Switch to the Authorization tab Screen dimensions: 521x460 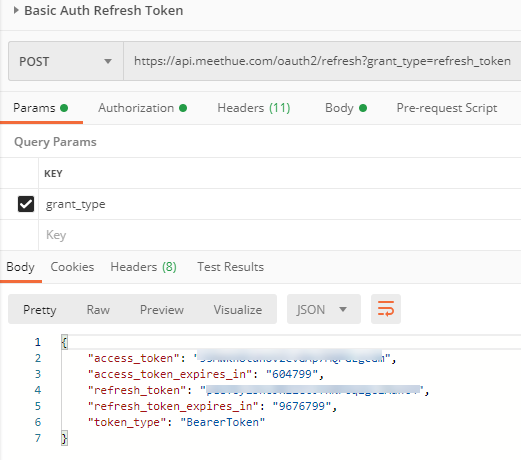pos(142,108)
